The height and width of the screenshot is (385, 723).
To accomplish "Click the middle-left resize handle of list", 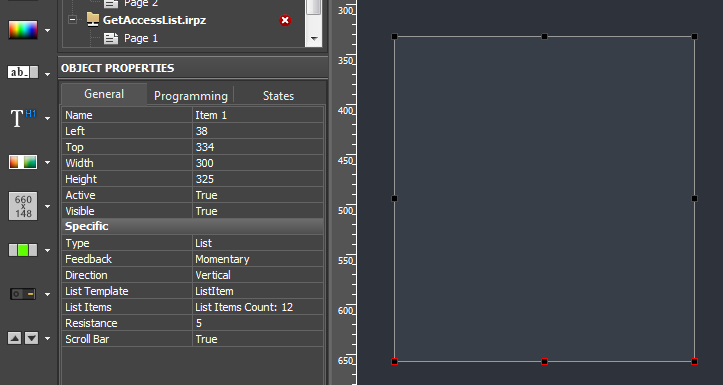I will 394,199.
